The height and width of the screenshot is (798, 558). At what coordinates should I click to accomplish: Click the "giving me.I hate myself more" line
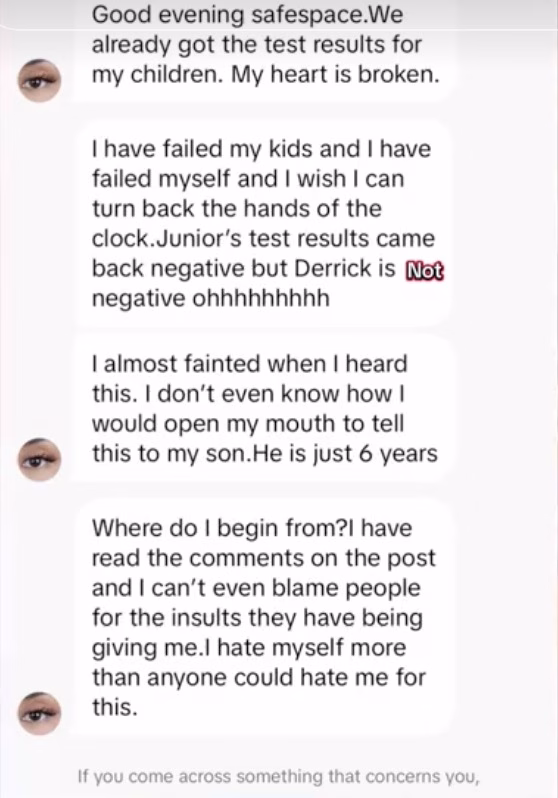coord(249,648)
